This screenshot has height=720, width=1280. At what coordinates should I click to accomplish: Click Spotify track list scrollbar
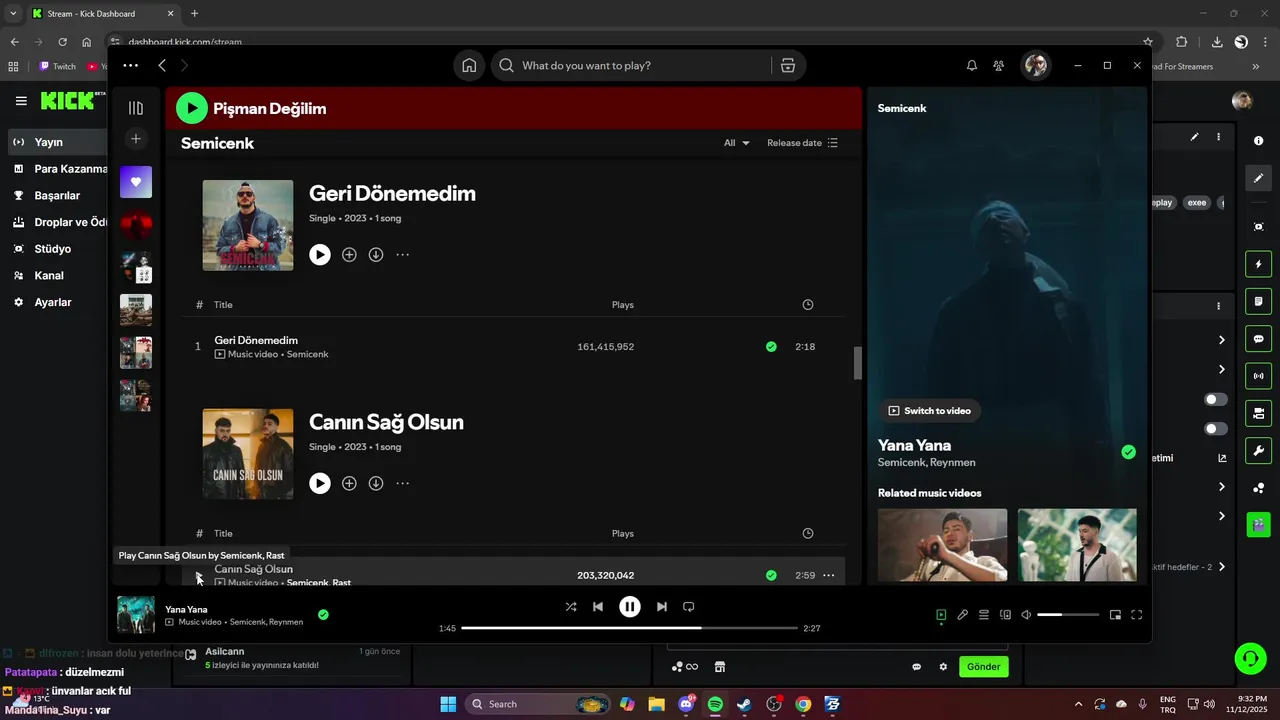pyautogui.click(x=857, y=364)
